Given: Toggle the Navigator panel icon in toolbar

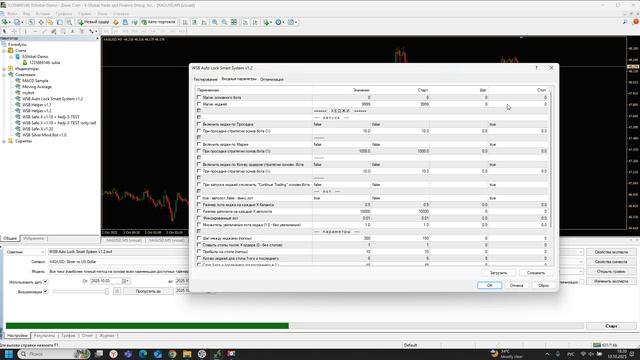Looking at the screenshot, I should 50,22.
